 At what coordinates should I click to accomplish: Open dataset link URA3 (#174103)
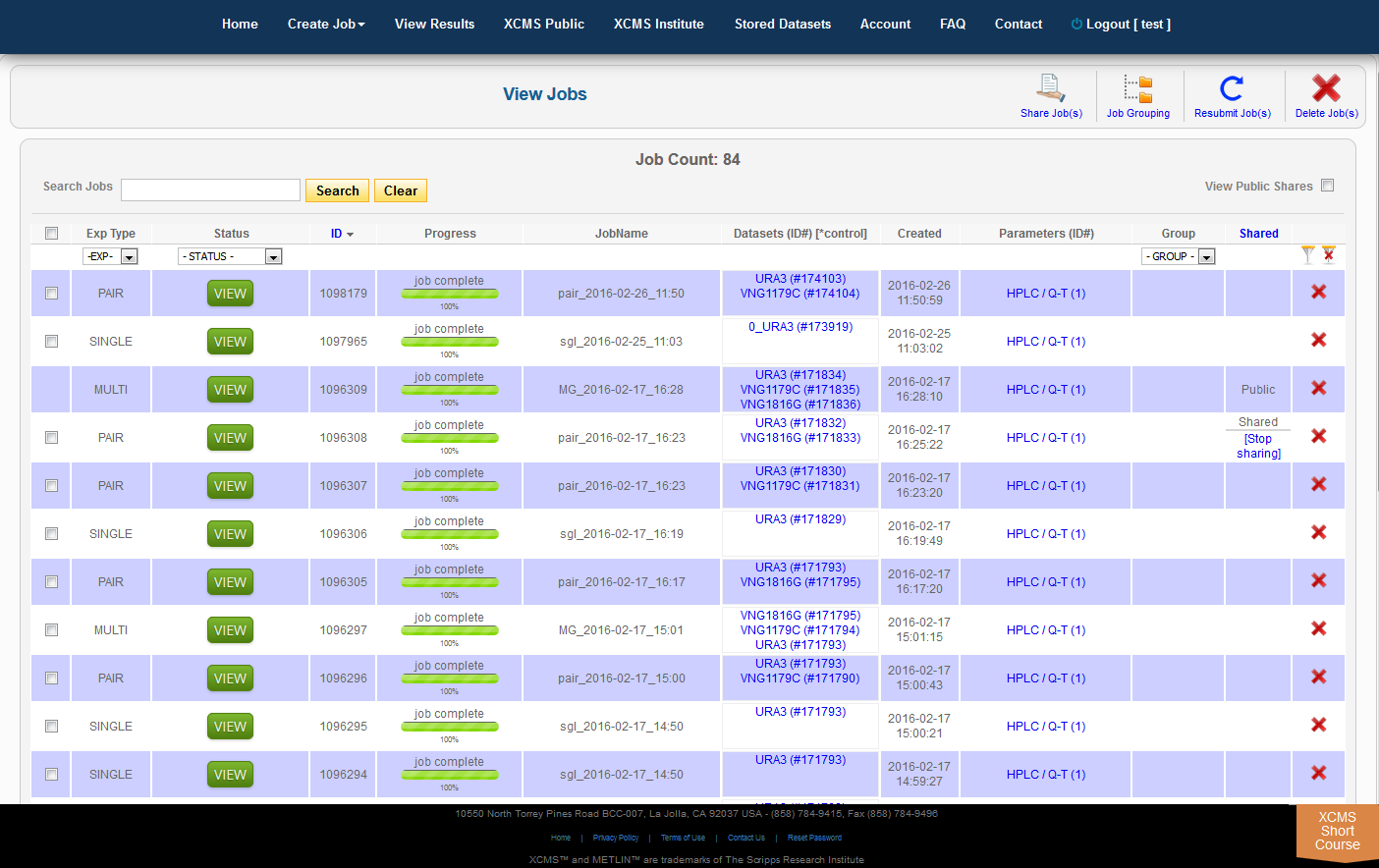(800, 279)
